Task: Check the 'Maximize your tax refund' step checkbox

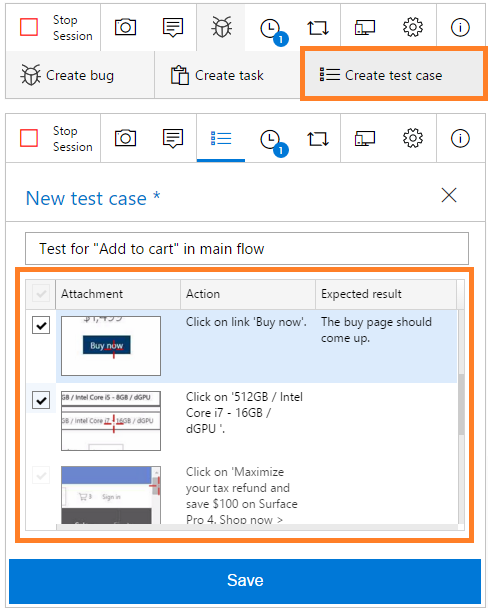Action: [x=41, y=475]
